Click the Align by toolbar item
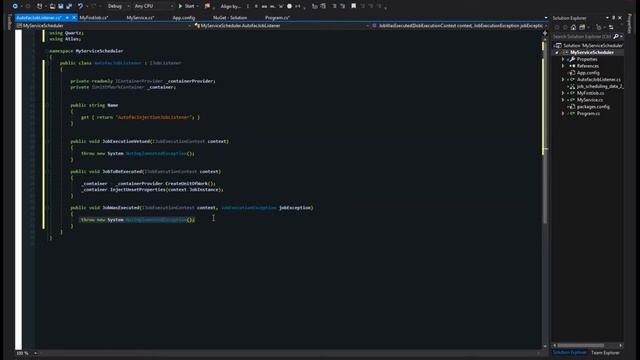 pyautogui.click(x=231, y=6)
